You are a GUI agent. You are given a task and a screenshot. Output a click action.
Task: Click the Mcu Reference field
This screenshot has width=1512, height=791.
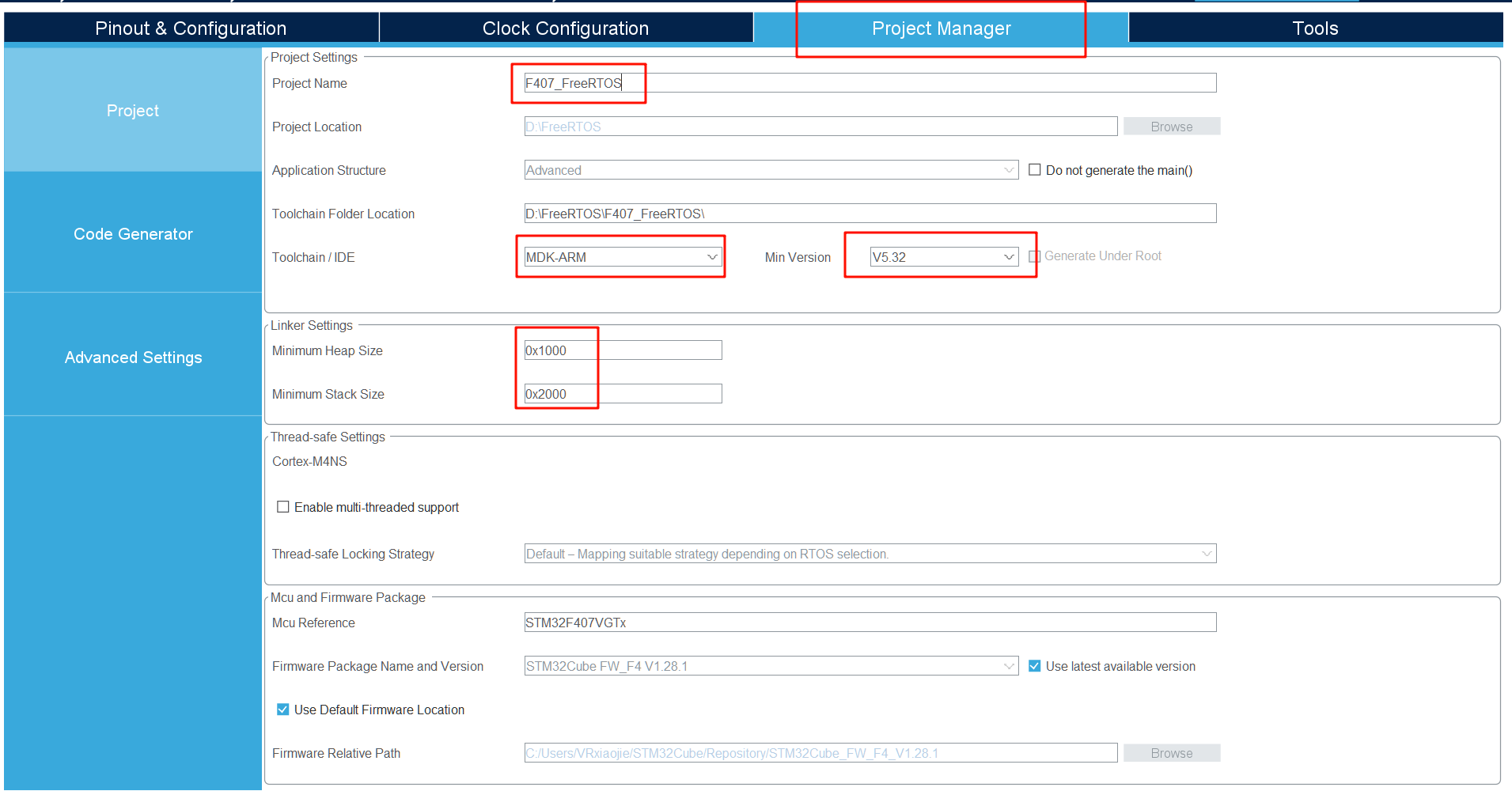point(870,623)
